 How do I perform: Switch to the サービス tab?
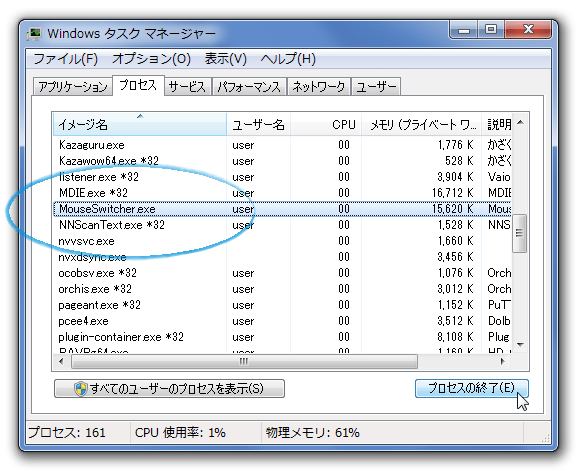click(187, 87)
